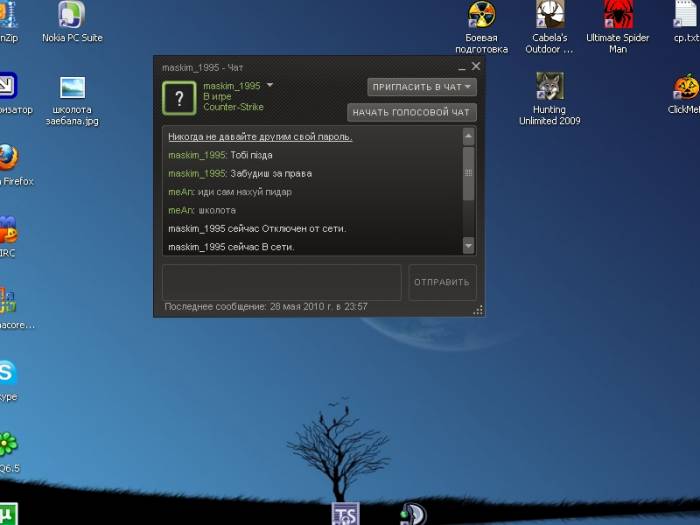Image resolution: width=700 pixels, height=525 pixels.
Task: Open the Nokia PC Suite desktop icon
Action: (72, 15)
